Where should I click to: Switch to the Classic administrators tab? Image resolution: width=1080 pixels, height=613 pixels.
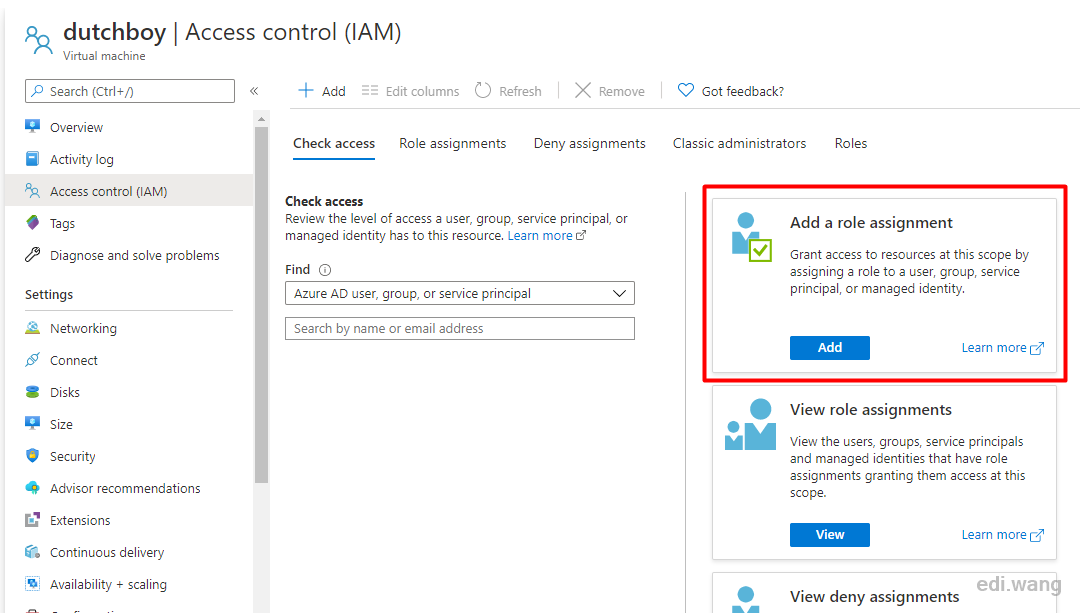tap(739, 143)
